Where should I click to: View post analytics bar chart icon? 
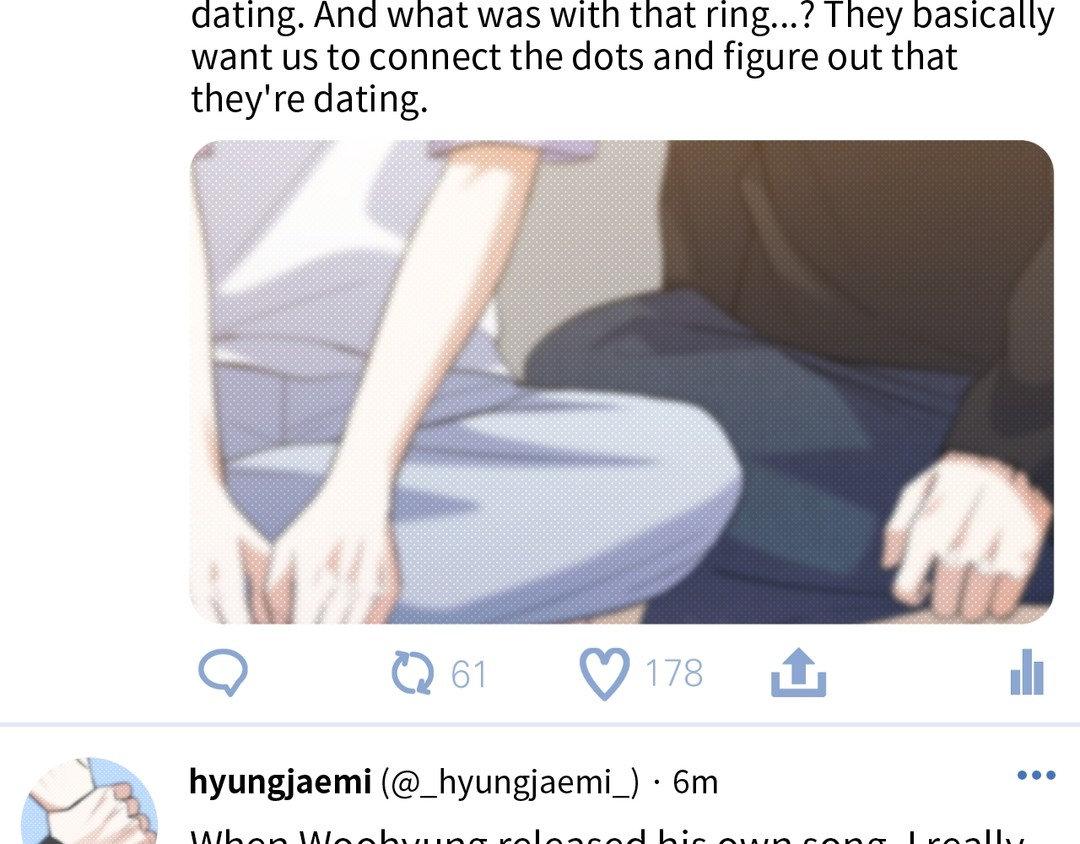pyautogui.click(x=1027, y=672)
